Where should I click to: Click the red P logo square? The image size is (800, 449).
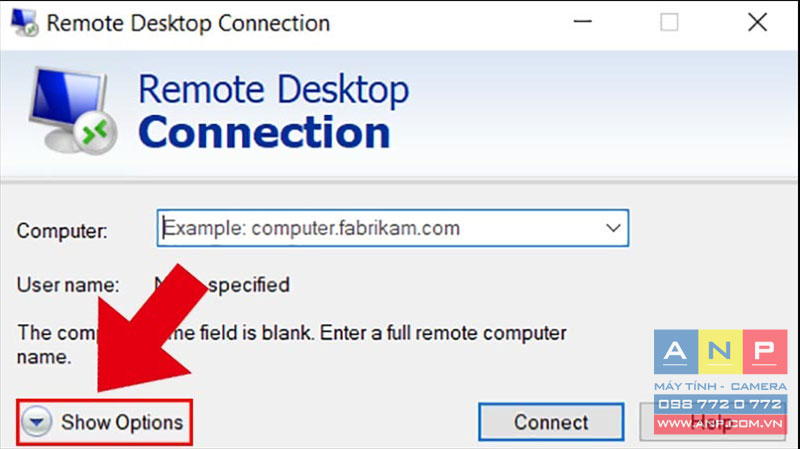coord(765,352)
